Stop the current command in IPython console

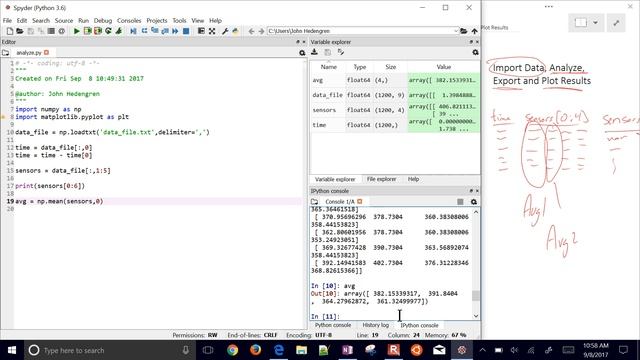point(460,202)
